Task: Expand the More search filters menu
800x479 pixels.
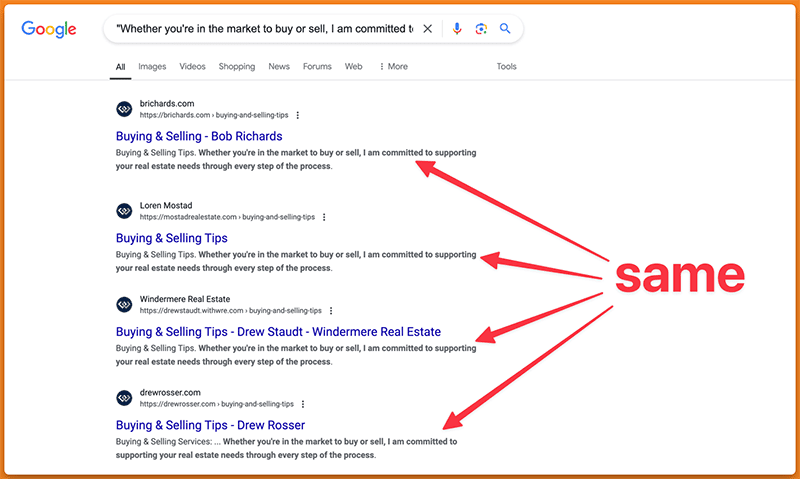Action: 393,66
